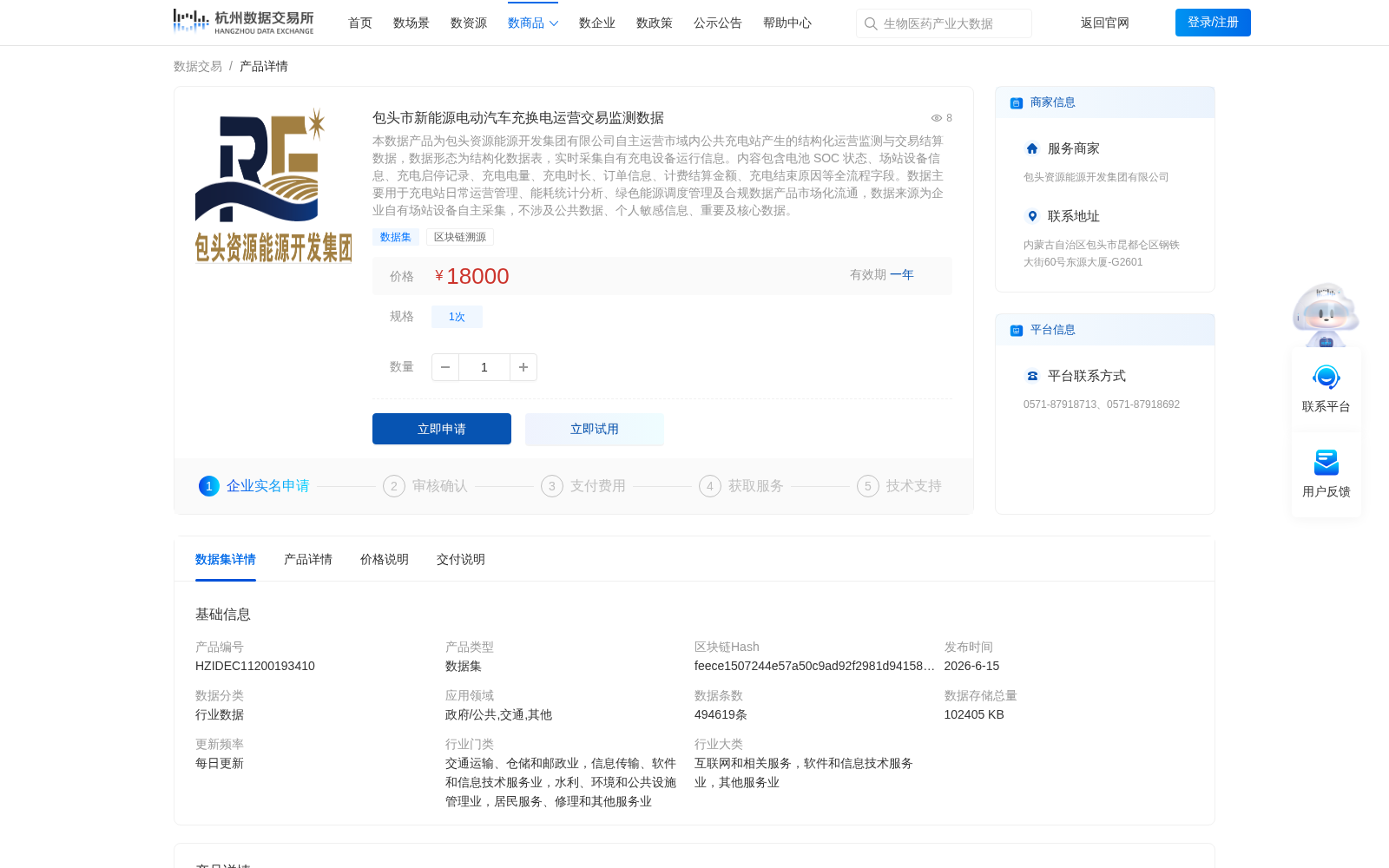Click the data count 494619条
This screenshot has width=1389, height=868.
(721, 715)
